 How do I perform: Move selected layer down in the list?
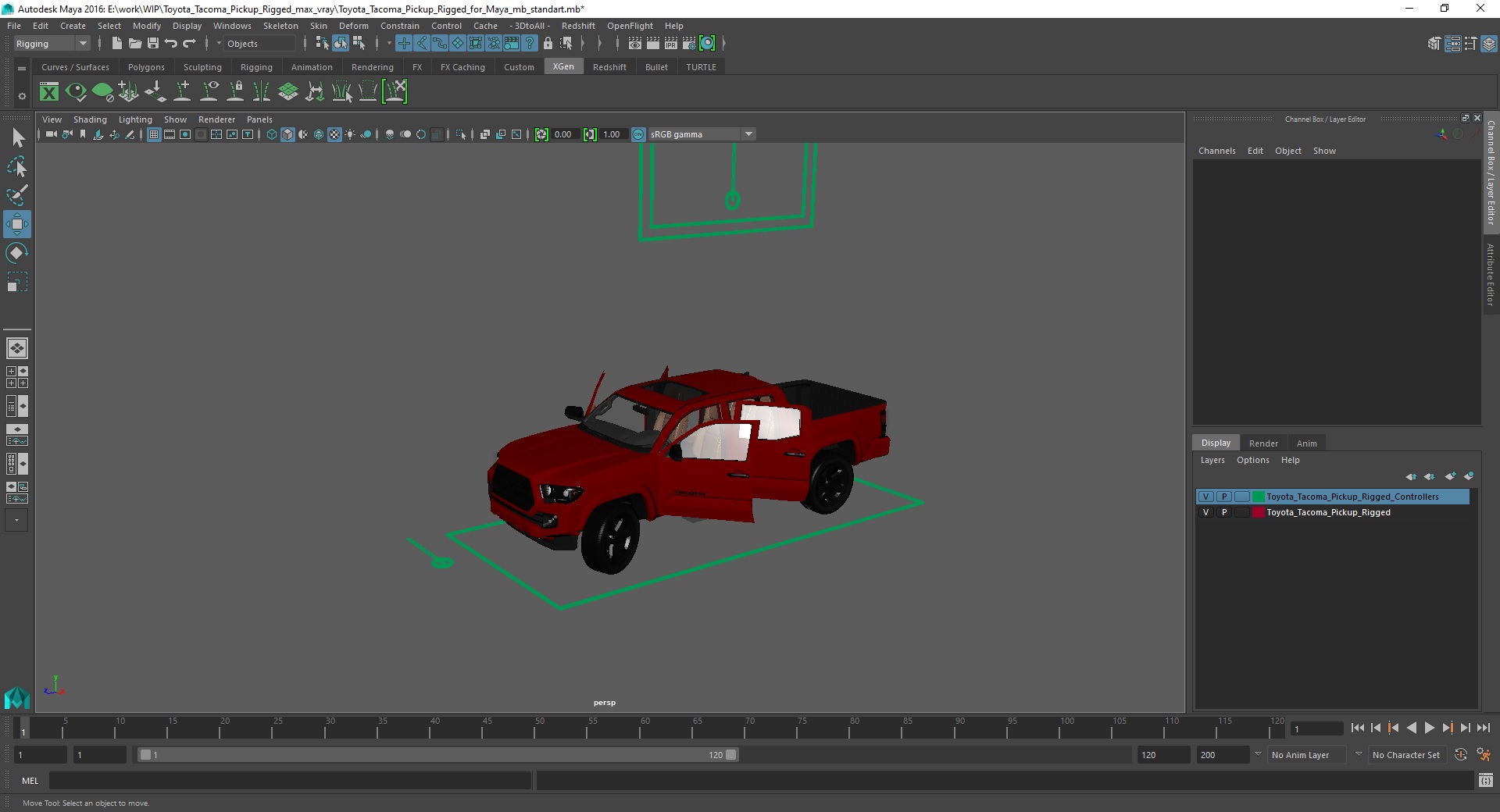[x=1429, y=476]
